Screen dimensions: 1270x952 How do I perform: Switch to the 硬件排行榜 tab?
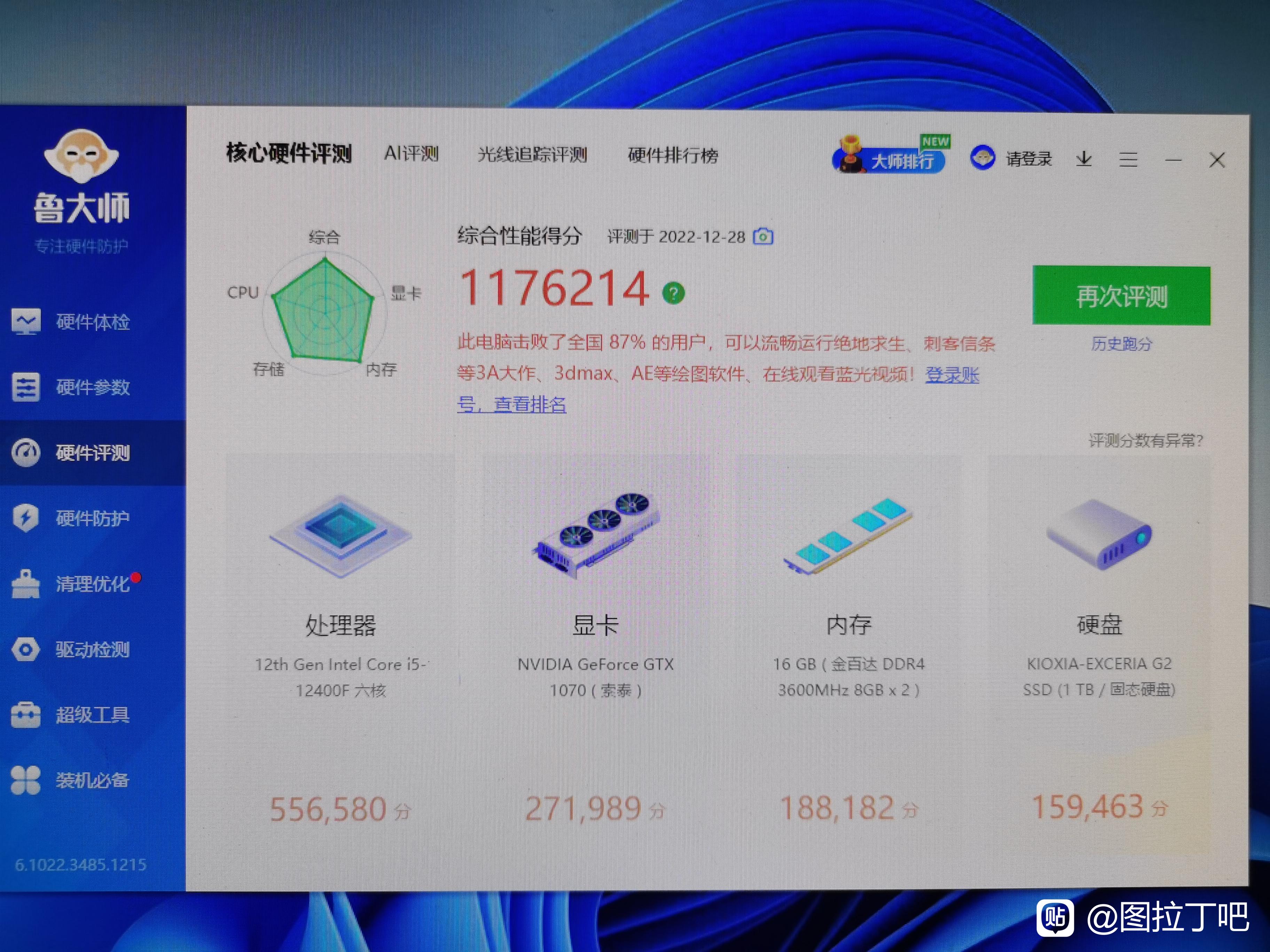(673, 156)
